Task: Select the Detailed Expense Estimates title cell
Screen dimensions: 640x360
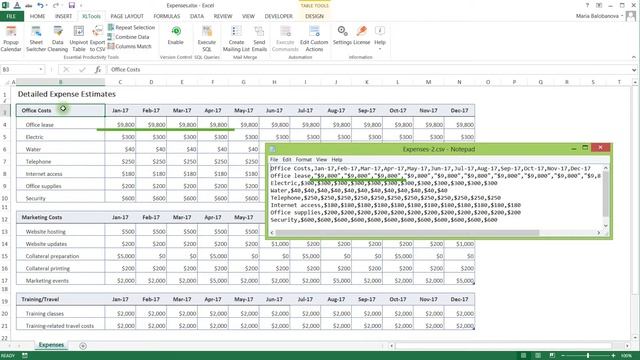Action: pos(67,94)
